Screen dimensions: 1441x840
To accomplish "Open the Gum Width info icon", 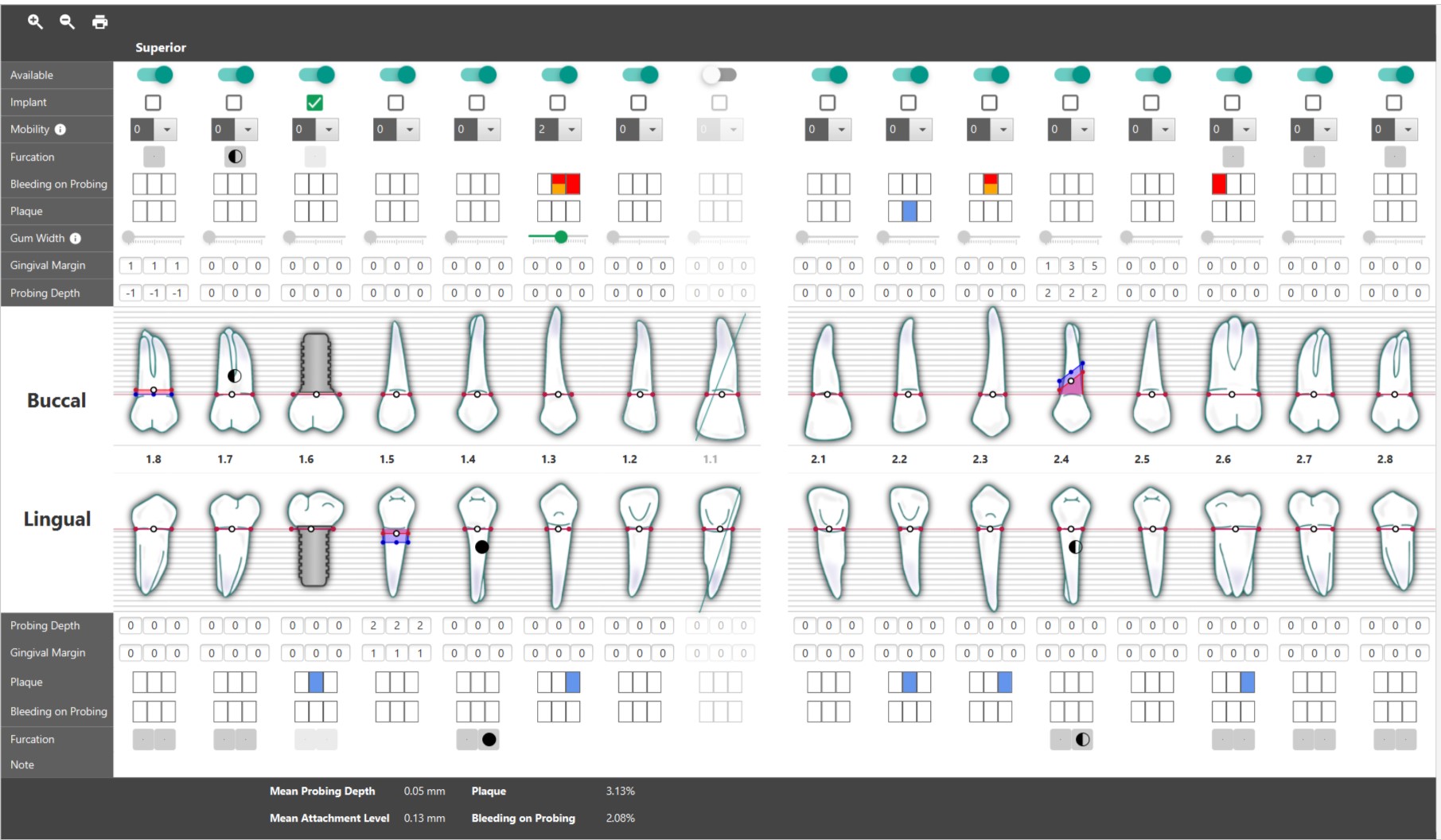I will [76, 238].
